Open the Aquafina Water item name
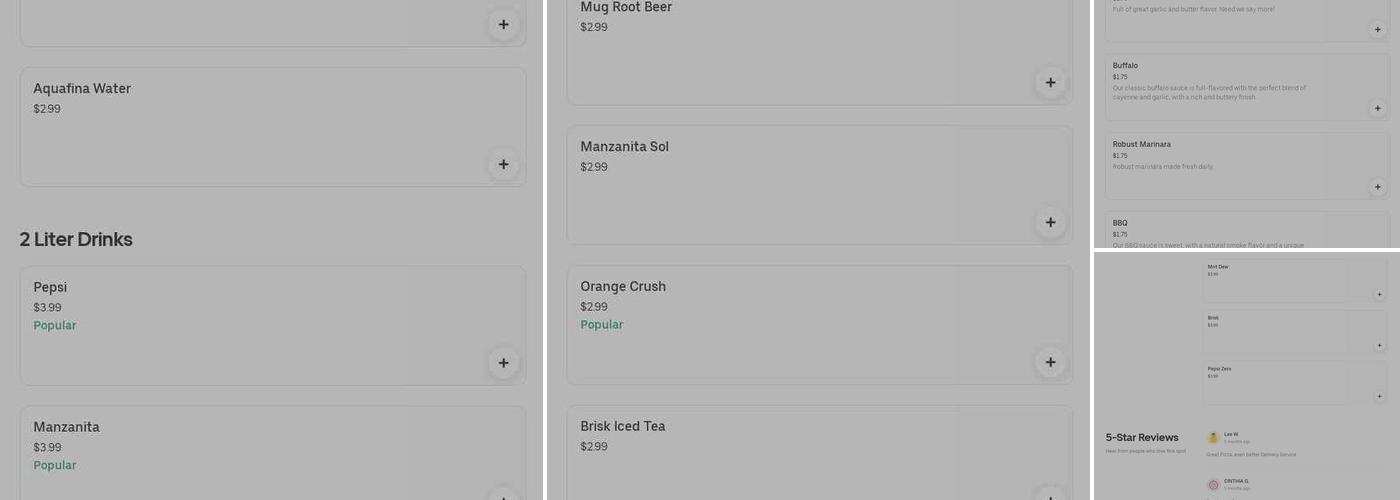Image resolution: width=1400 pixels, height=500 pixels. click(x=82, y=89)
